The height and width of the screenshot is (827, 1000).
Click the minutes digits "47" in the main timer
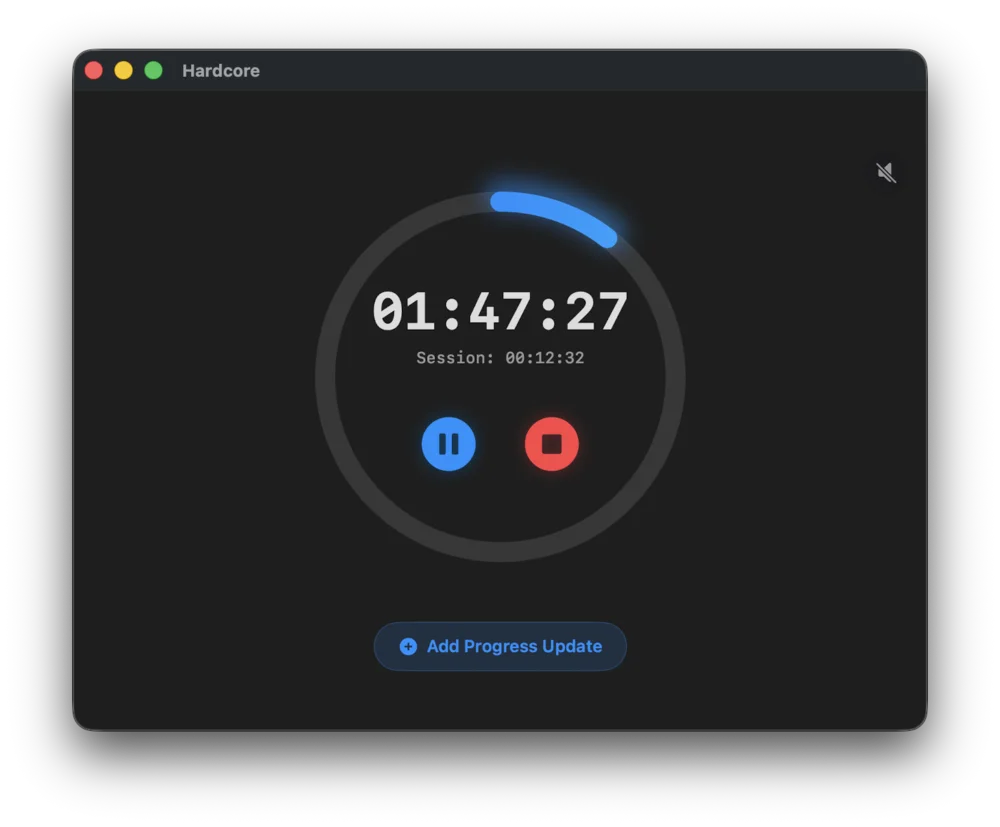500,312
